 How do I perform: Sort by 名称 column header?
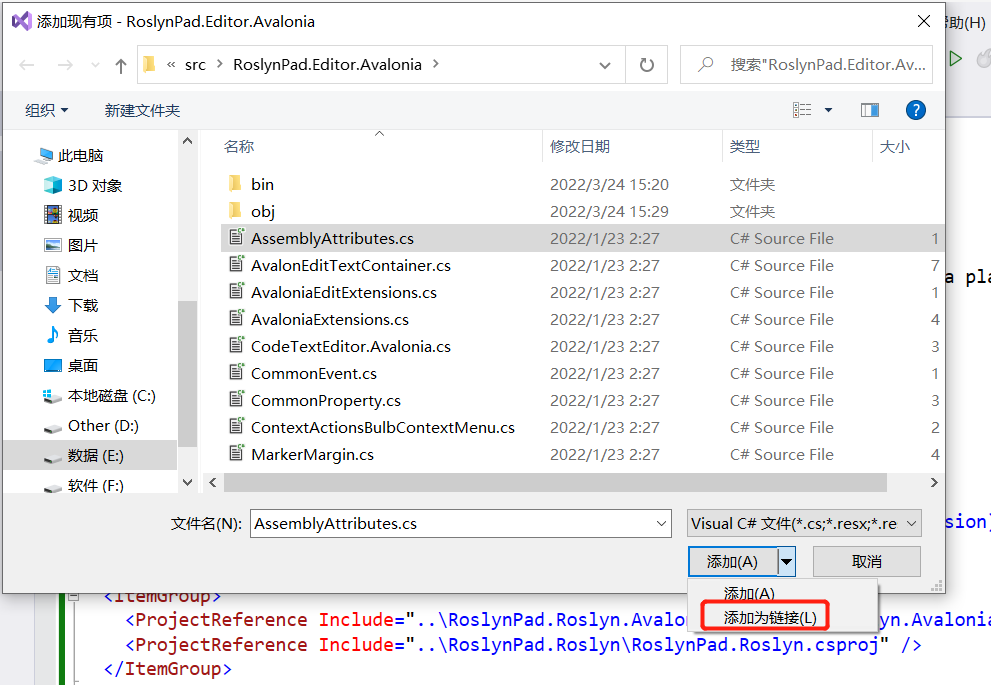click(239, 147)
